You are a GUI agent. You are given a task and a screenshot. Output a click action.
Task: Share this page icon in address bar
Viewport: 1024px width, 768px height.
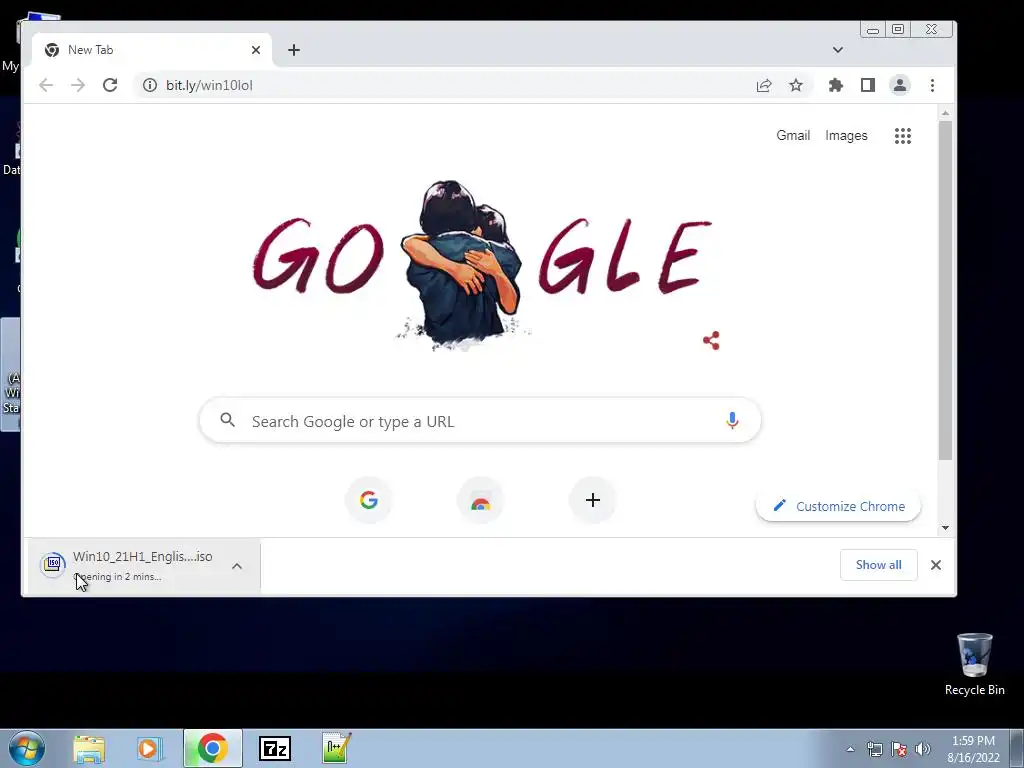763,85
